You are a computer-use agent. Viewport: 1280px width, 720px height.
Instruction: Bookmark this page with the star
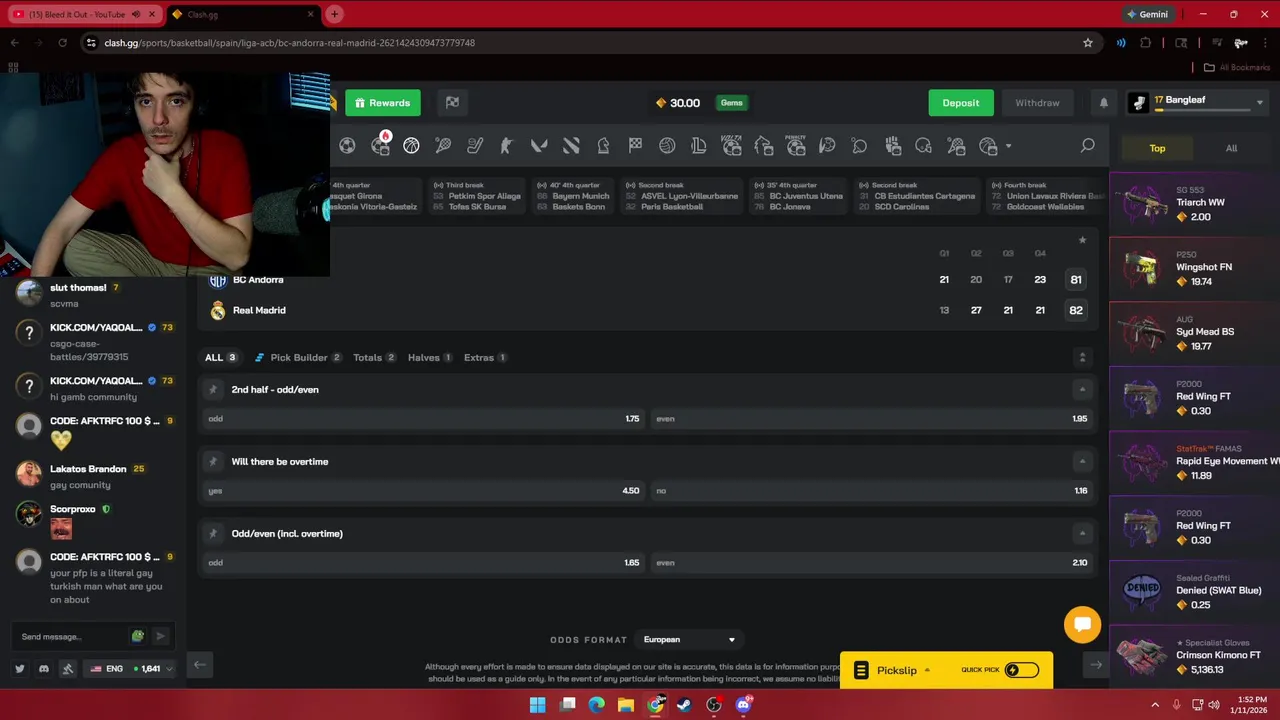point(1088,43)
